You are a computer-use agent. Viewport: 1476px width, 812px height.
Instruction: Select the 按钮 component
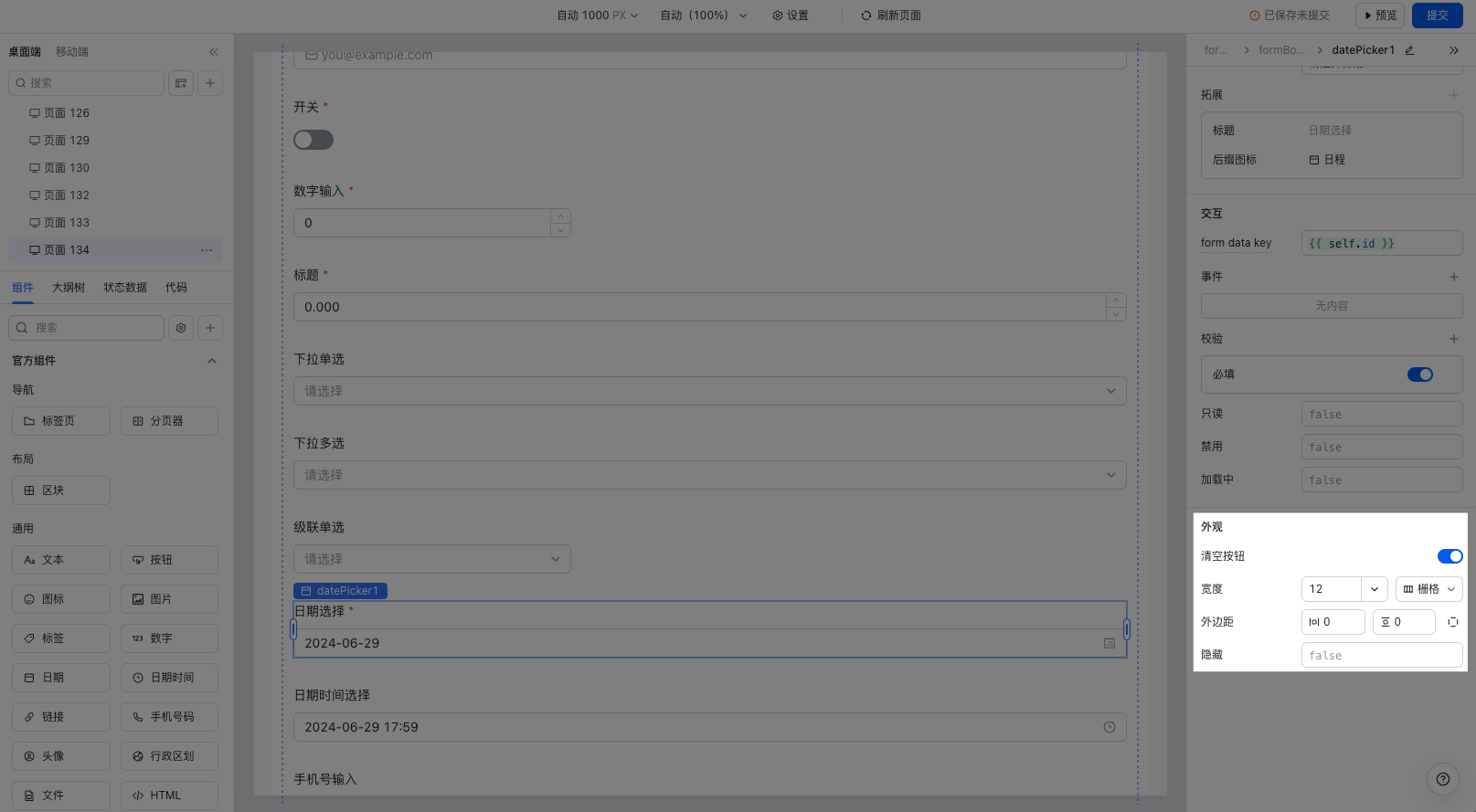(x=169, y=560)
